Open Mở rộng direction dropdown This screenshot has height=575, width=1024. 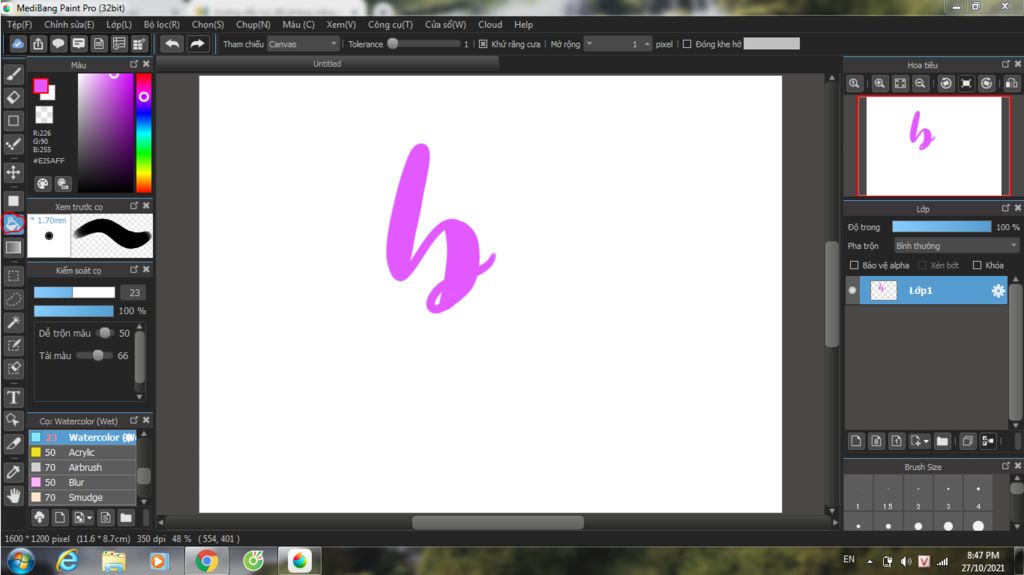[x=590, y=44]
